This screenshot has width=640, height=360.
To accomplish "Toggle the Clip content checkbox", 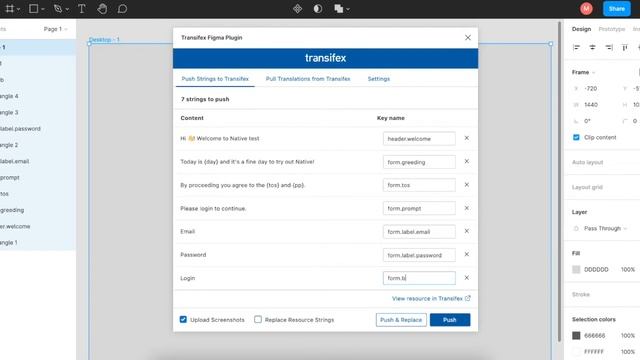I will 576,137.
